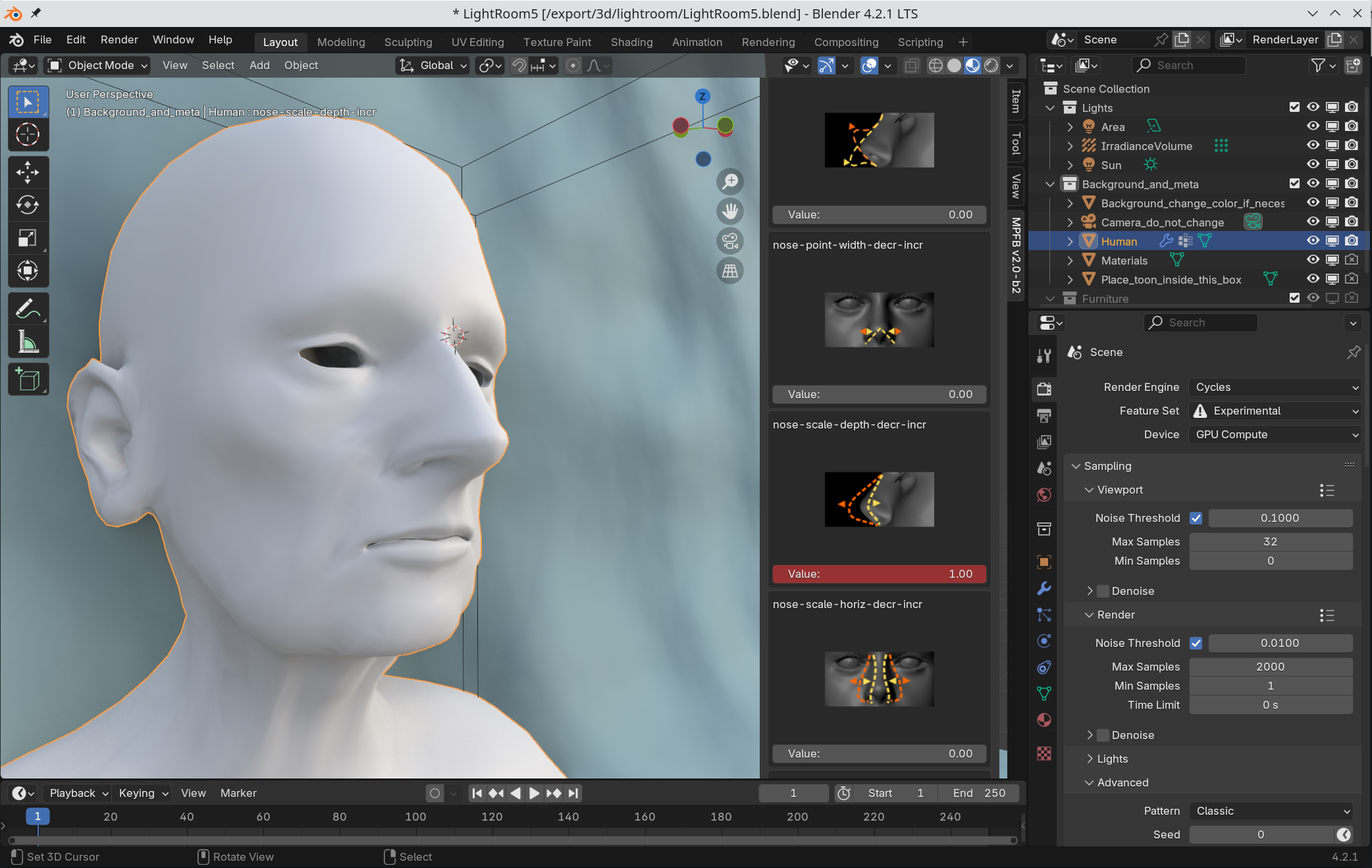Disable render Noise Threshold checkbox

(1196, 643)
